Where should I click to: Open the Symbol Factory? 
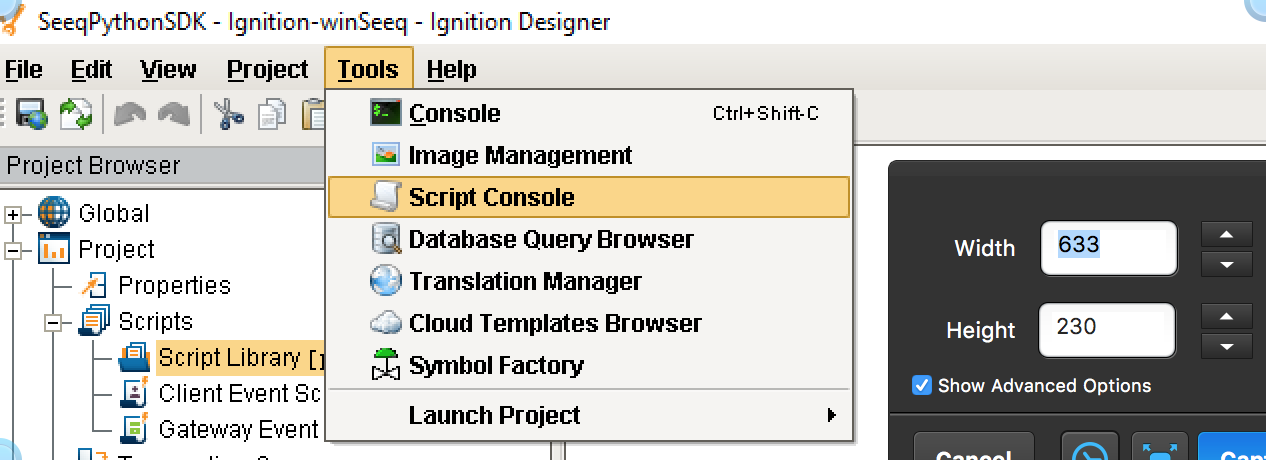point(496,365)
